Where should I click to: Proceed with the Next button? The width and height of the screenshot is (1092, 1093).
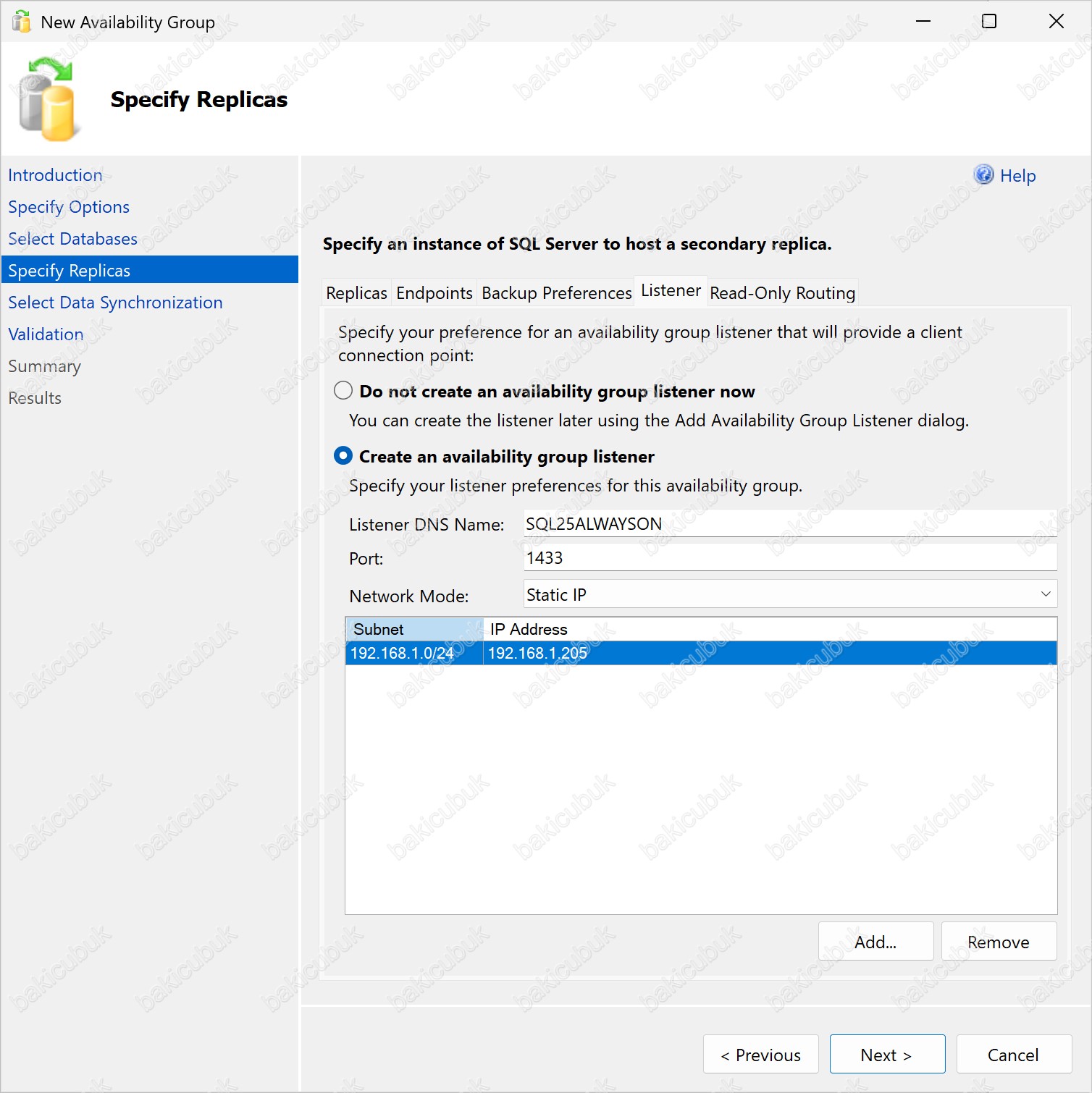887,1055
